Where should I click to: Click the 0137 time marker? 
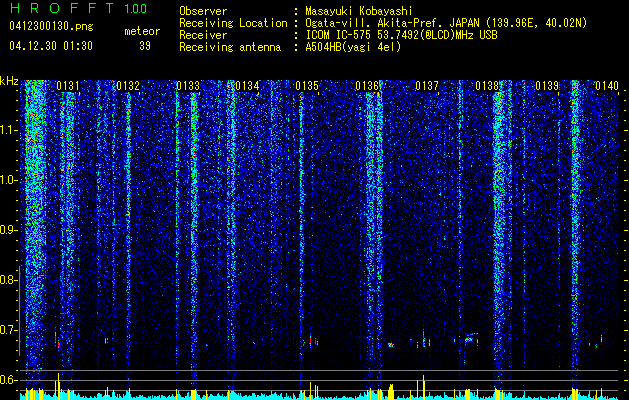[427, 86]
